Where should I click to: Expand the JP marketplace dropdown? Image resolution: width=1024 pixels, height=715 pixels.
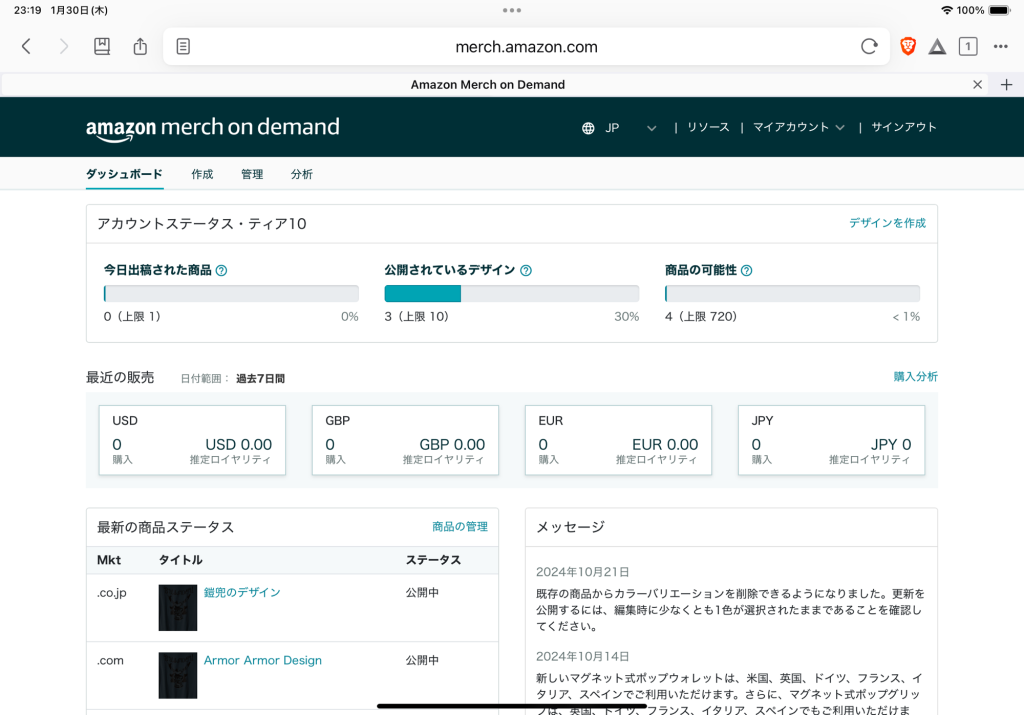(x=620, y=127)
